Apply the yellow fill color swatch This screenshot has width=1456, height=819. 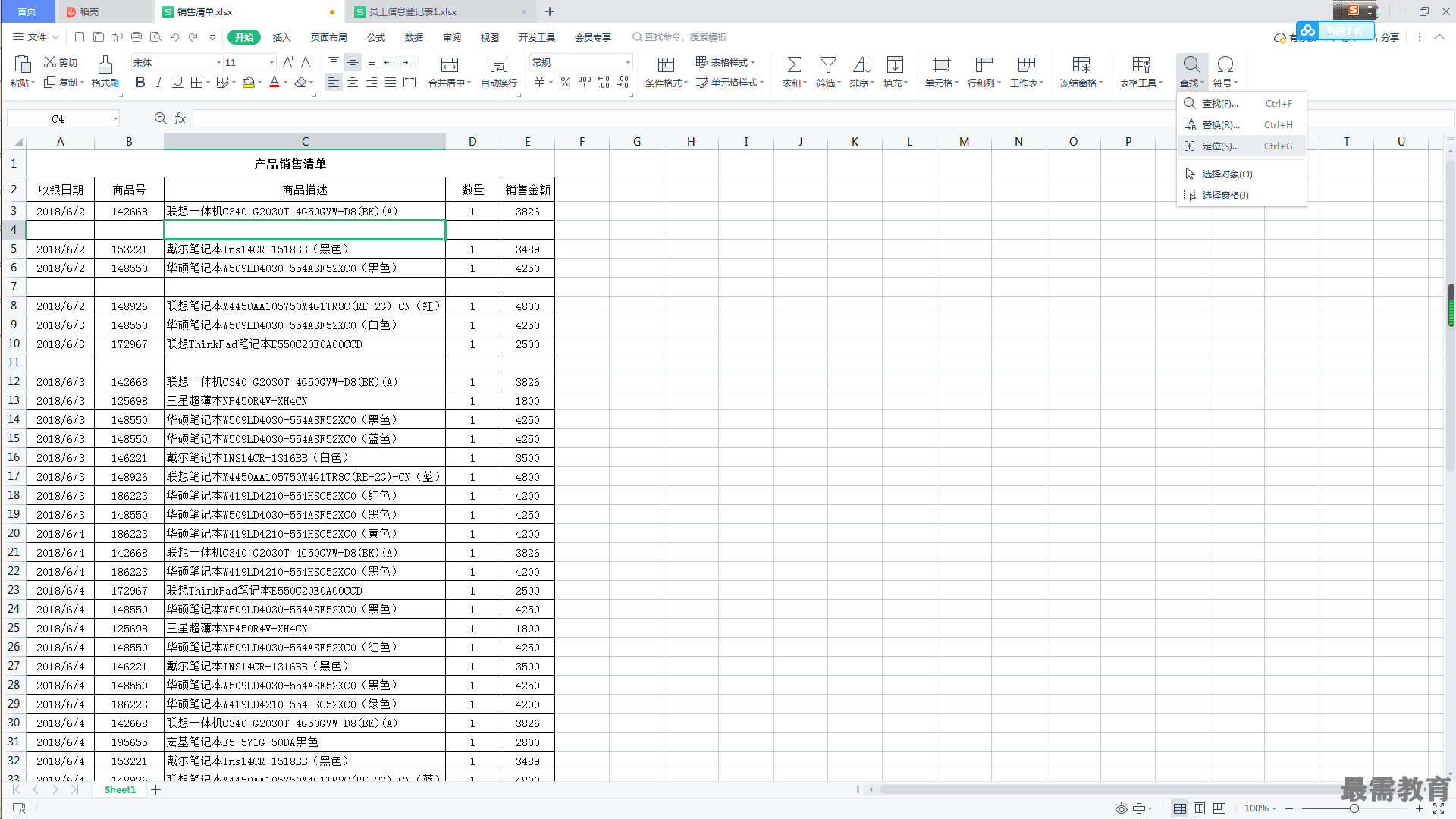[x=249, y=82]
